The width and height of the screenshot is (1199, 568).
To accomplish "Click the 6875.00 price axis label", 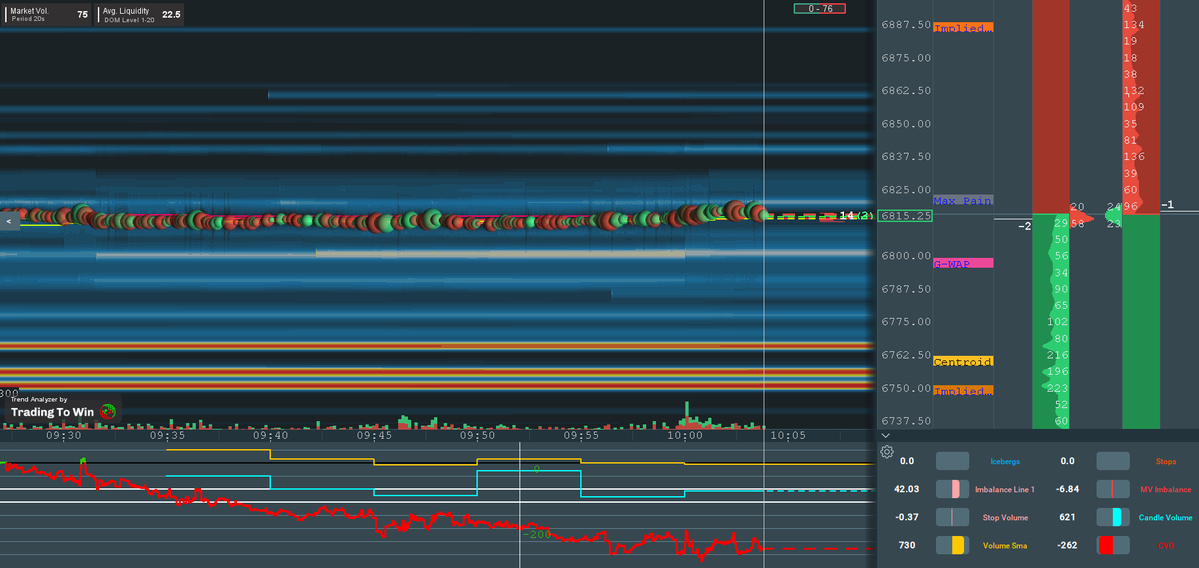I will point(906,57).
